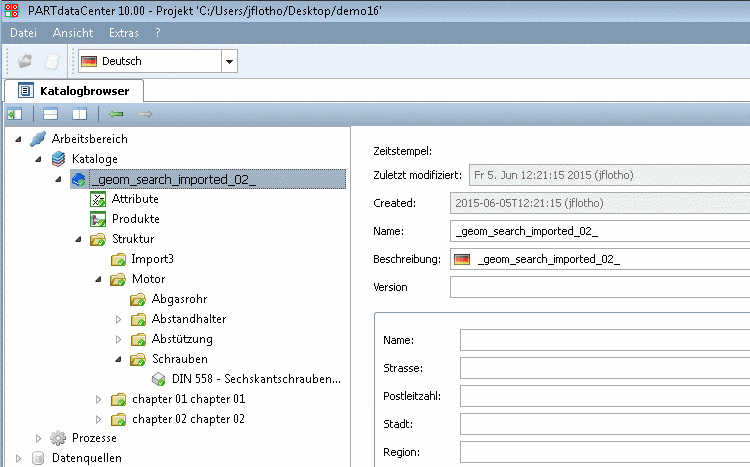Click the Beschreibung field text
This screenshot has height=467, width=750.
(x=549, y=259)
